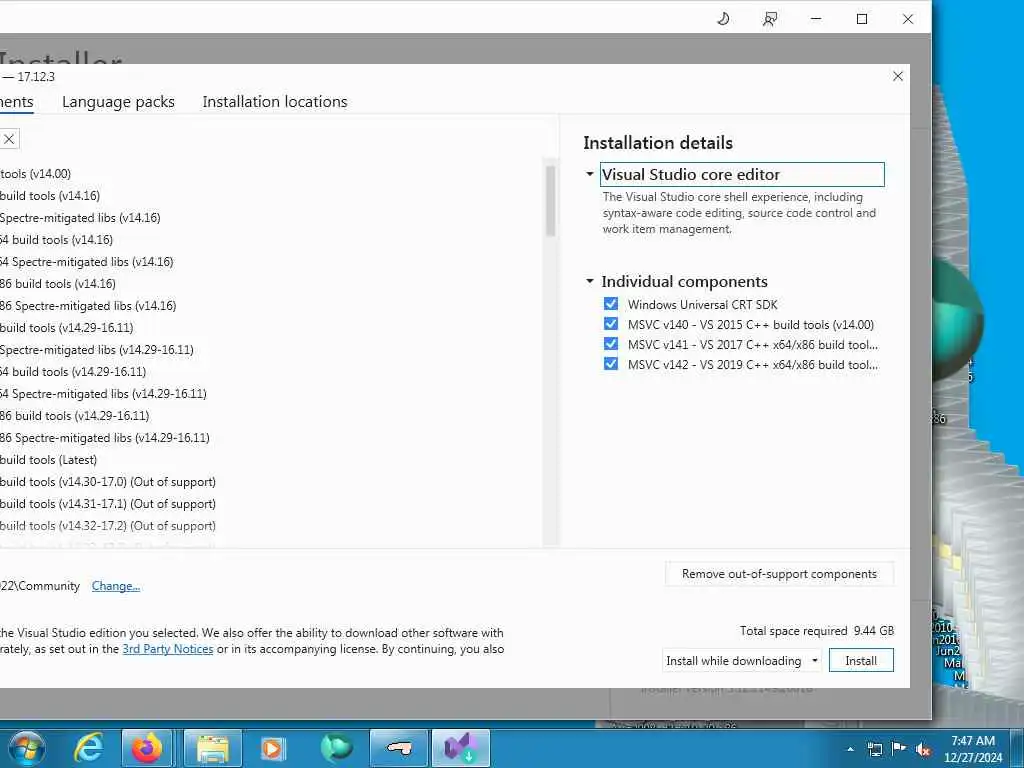Uncheck MSVC v141 VS 2017 build tools
Screen dimensions: 1024x768
point(611,344)
